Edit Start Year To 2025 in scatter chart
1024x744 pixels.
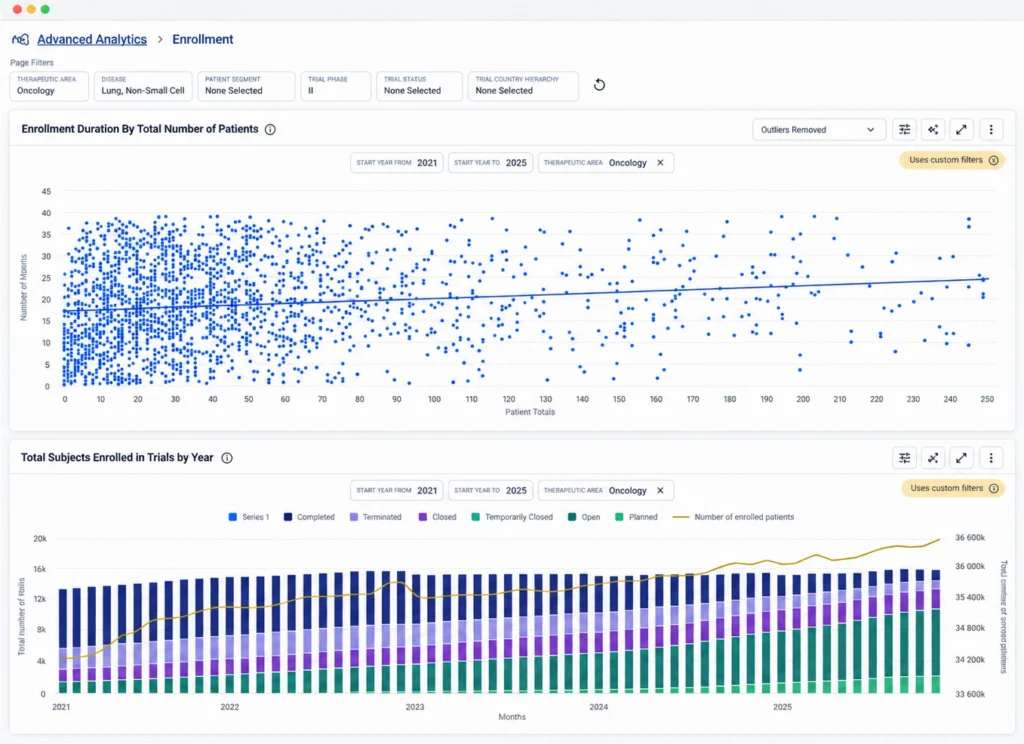490,163
